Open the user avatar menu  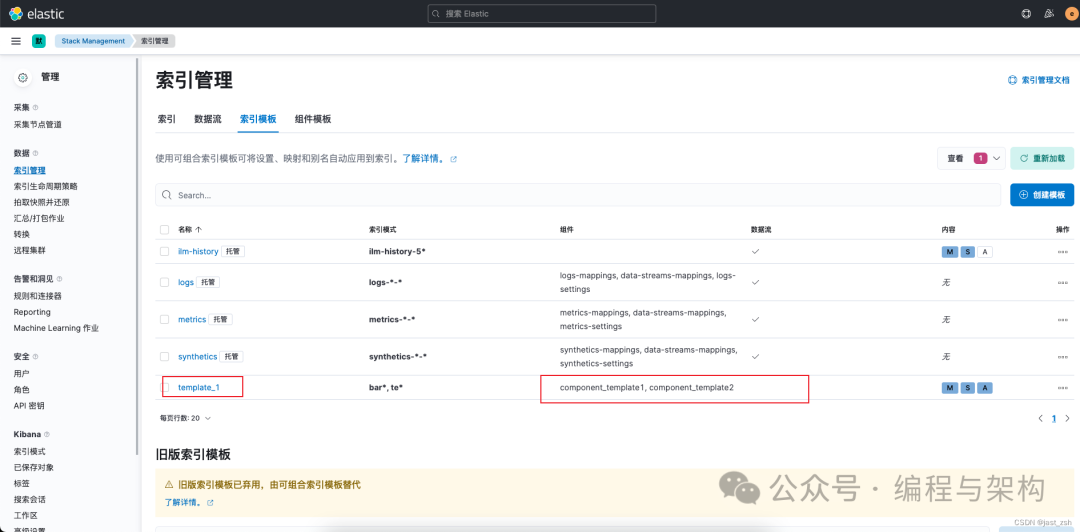pos(1070,13)
